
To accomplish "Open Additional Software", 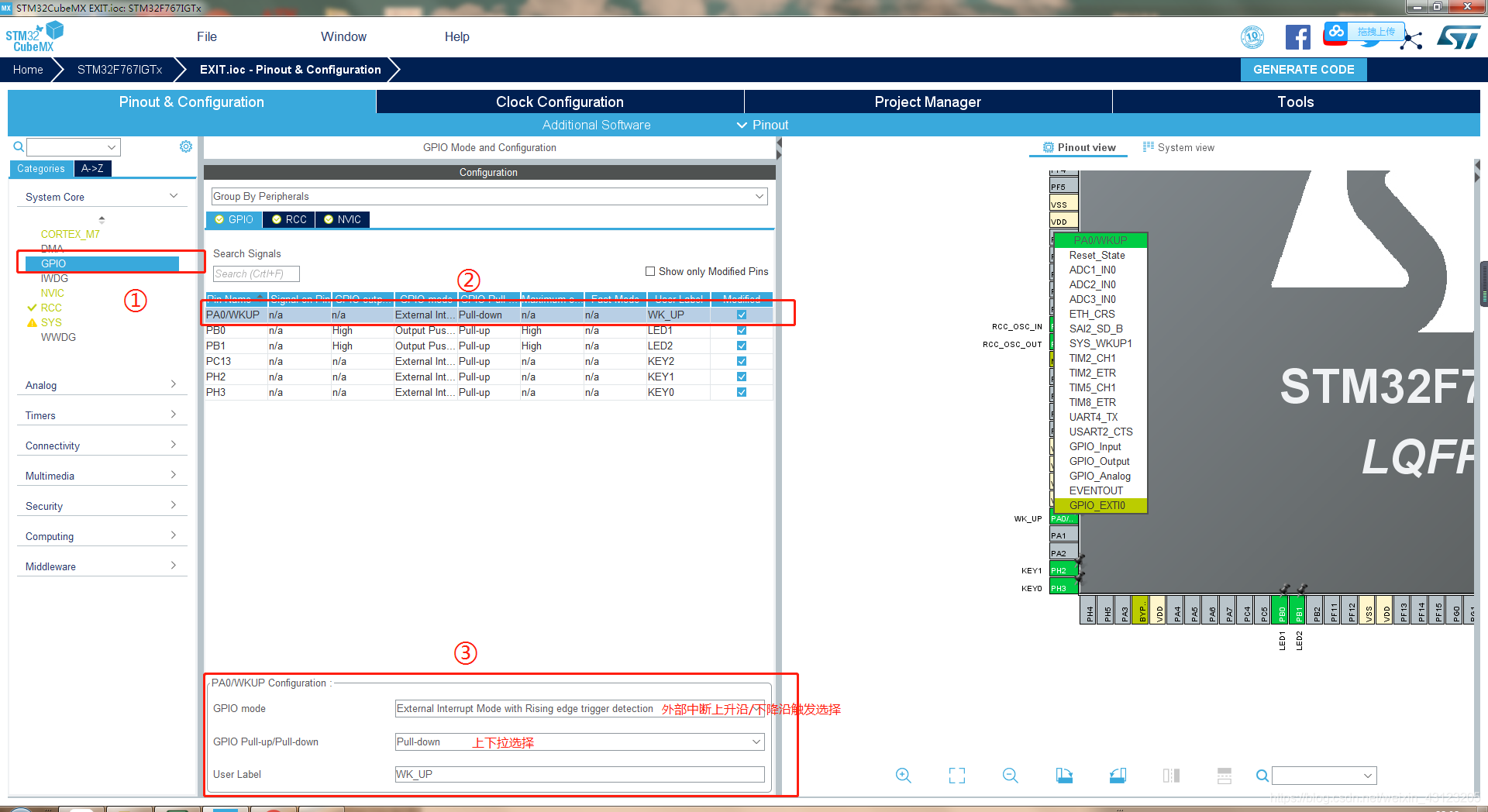I will point(596,125).
